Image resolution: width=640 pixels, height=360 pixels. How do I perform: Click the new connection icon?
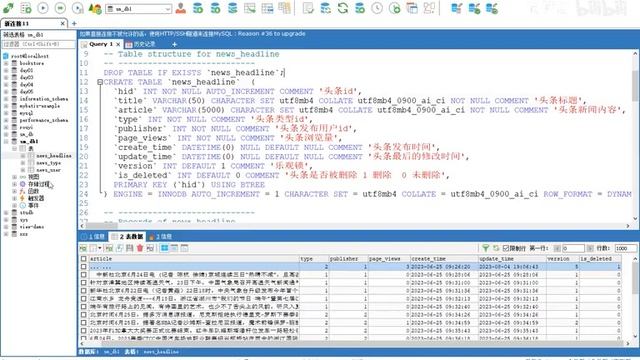click(8, 8)
